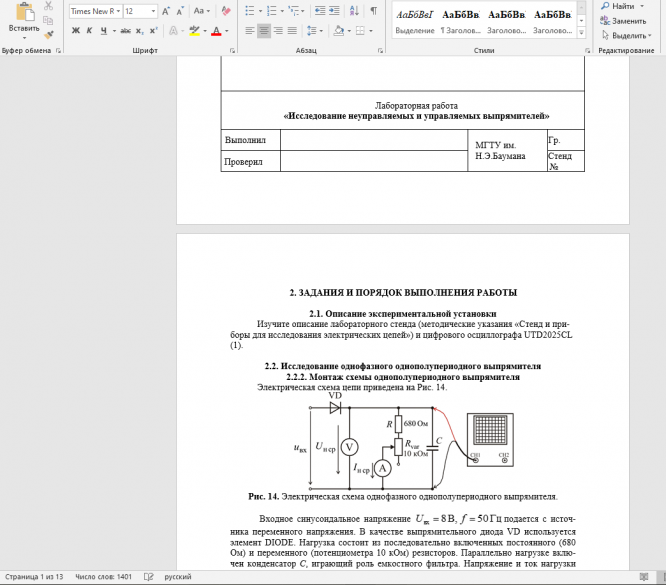Toggle strikethrough (abc) formatting
This screenshot has width=666, height=585.
[125, 31]
